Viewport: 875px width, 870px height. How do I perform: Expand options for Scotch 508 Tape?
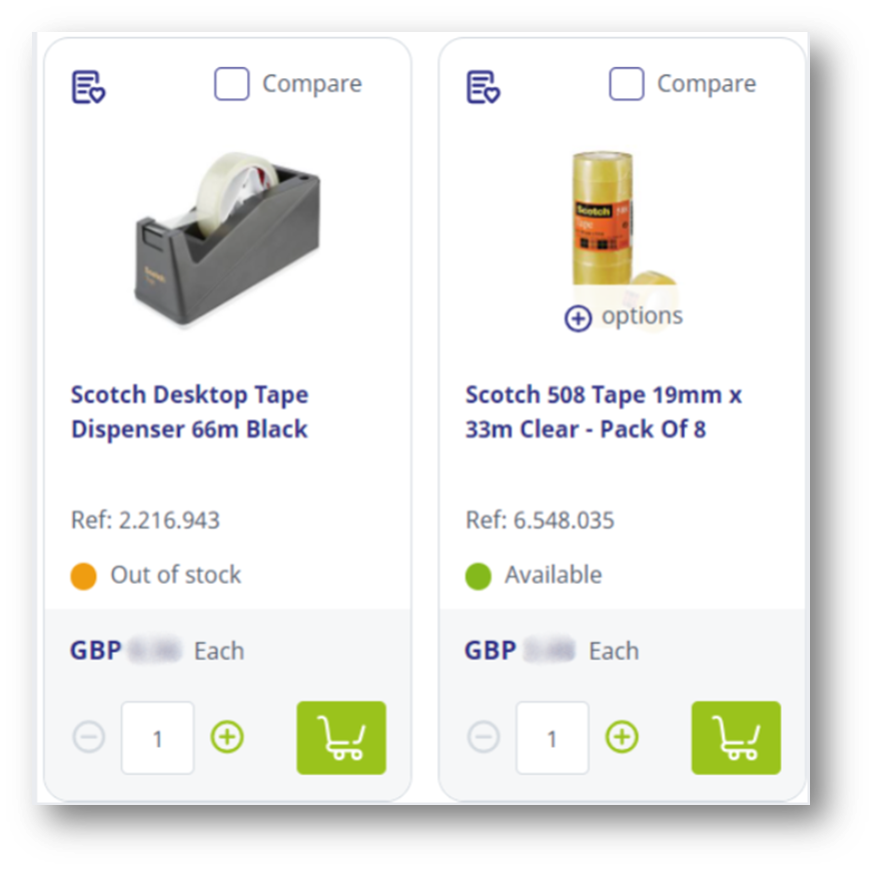pos(623,317)
